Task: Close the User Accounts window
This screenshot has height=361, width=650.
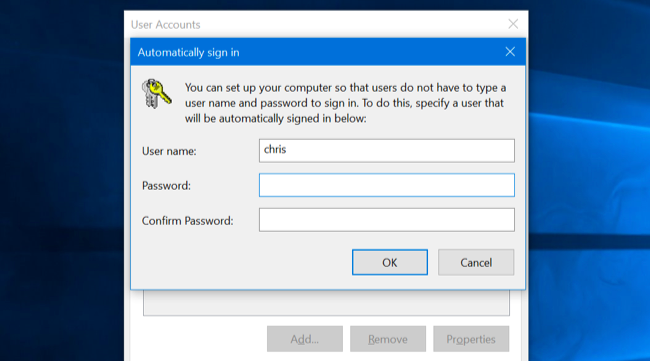Action: click(513, 24)
